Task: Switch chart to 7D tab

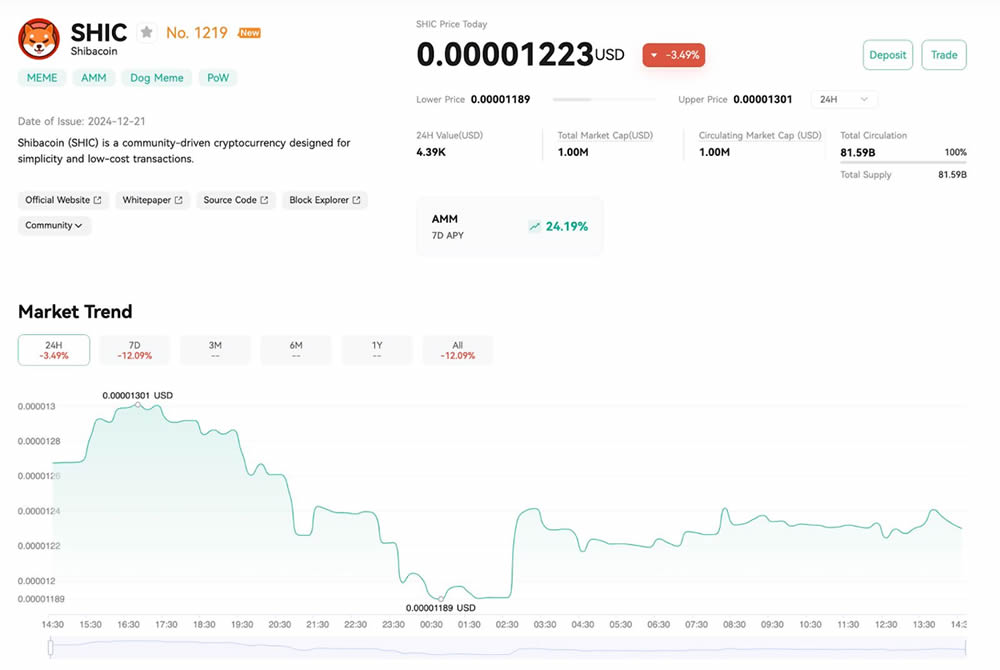Action: [135, 350]
